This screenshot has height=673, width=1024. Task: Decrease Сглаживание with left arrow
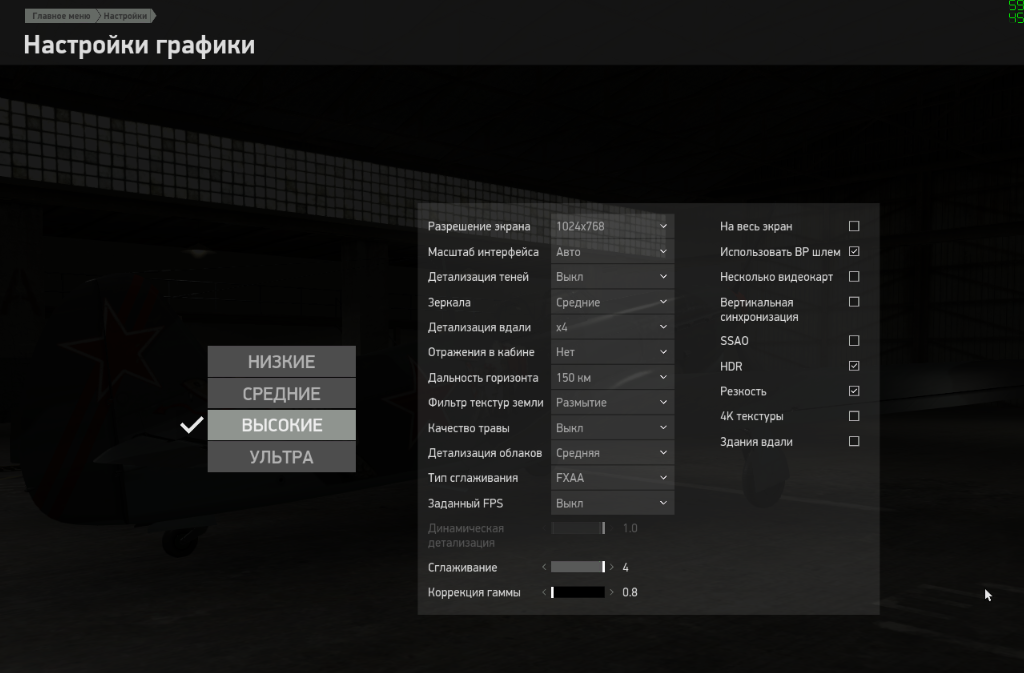544,567
